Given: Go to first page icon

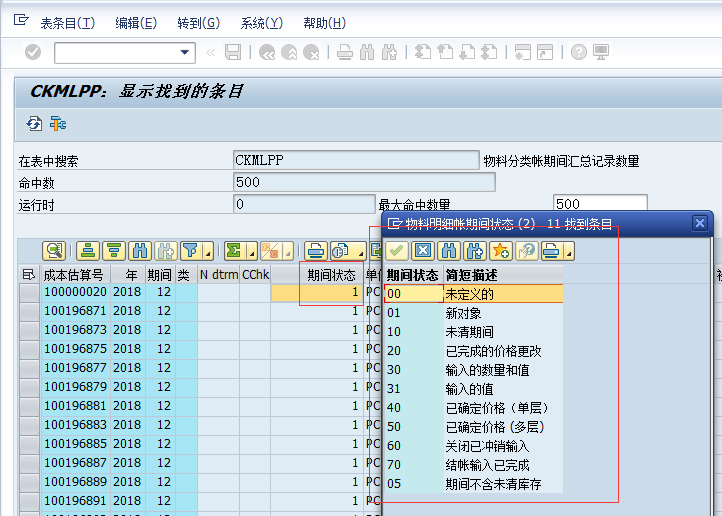Looking at the screenshot, I should pyautogui.click(x=422, y=52).
